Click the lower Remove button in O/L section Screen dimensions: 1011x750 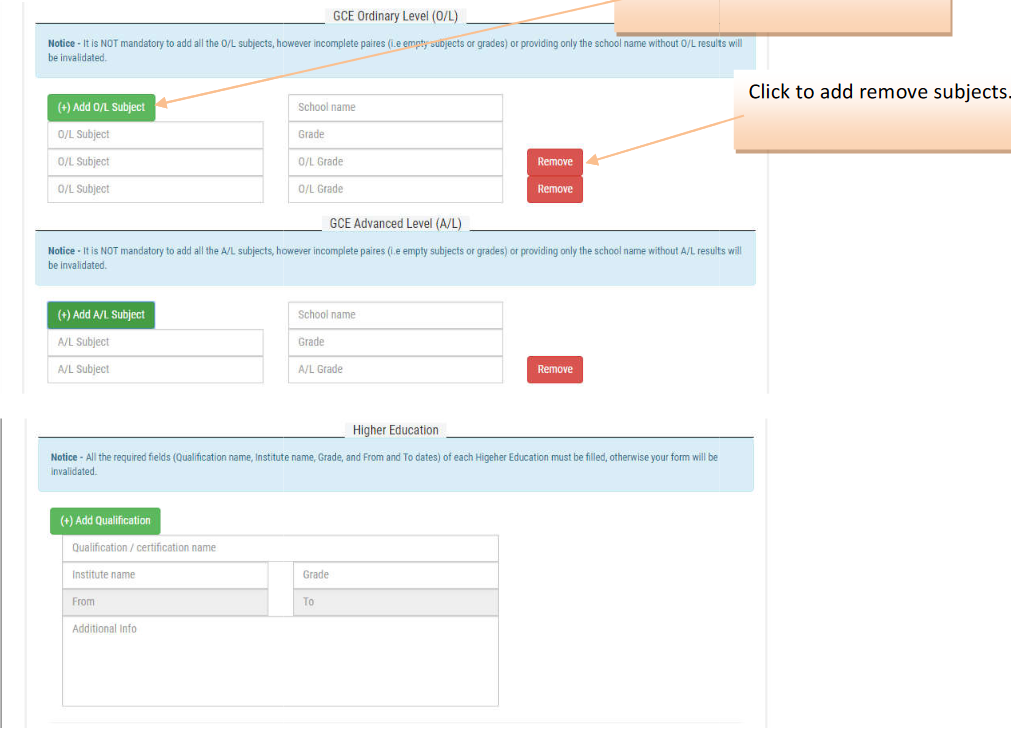click(555, 189)
